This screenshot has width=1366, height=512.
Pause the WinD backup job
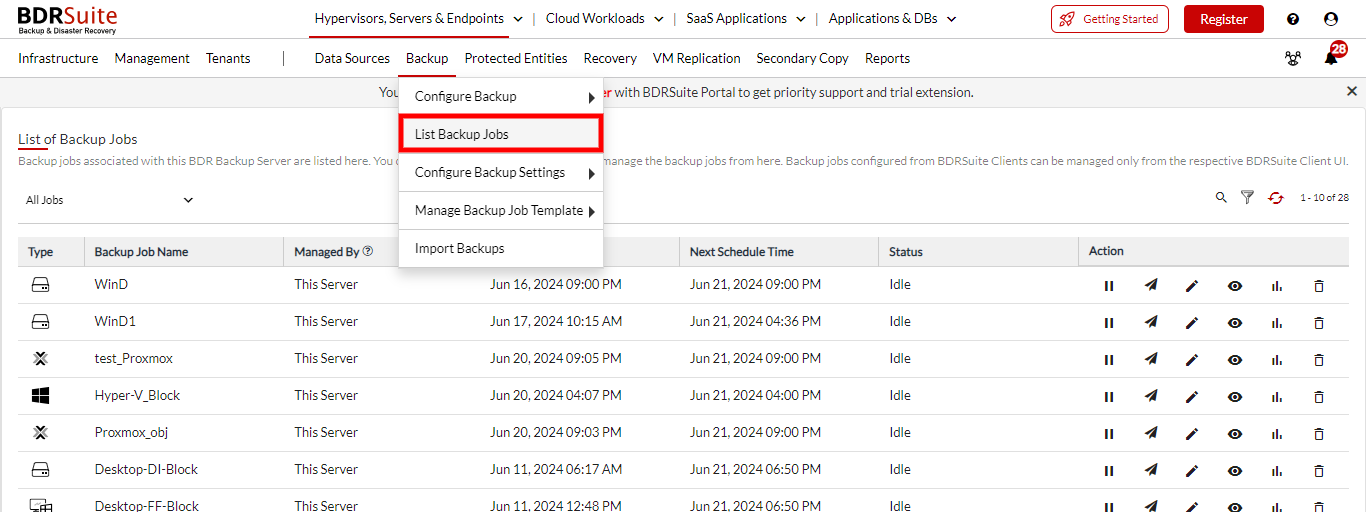(x=1109, y=286)
